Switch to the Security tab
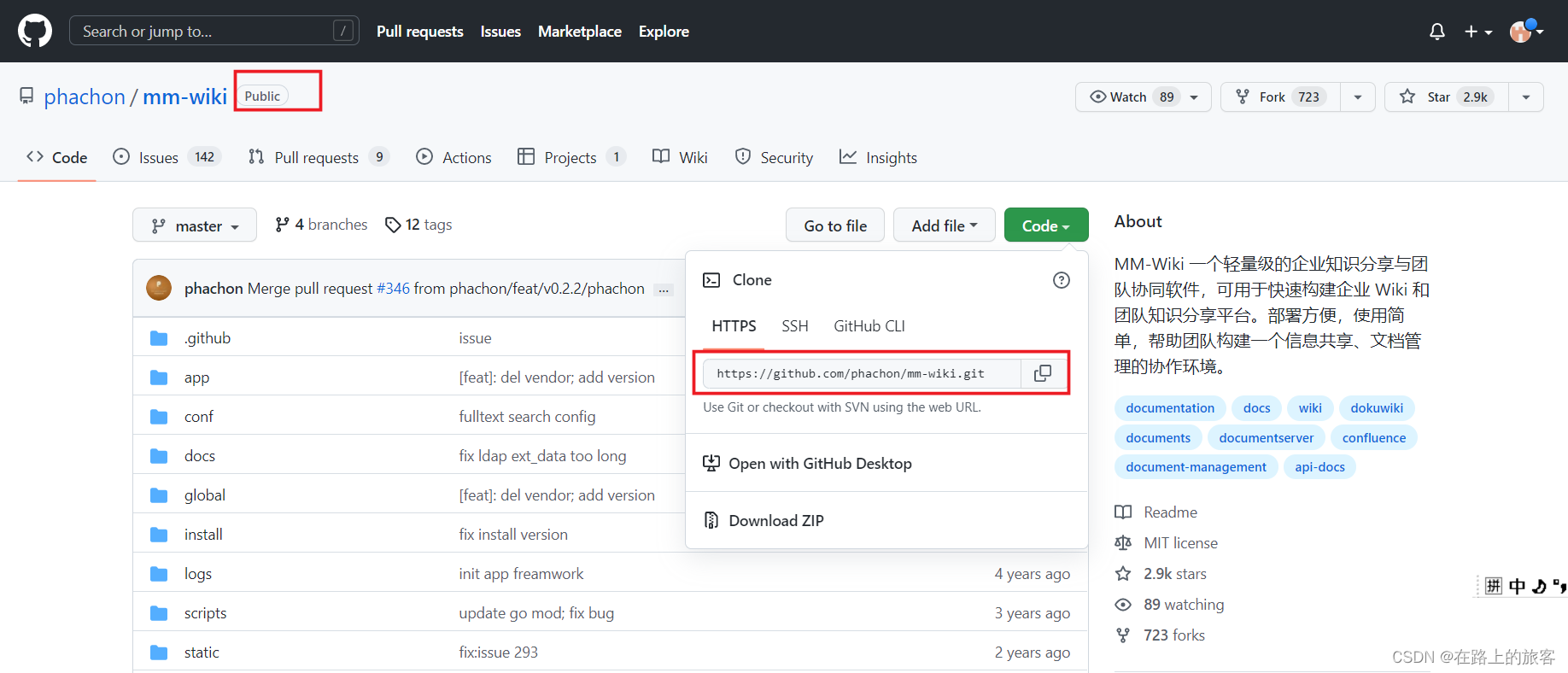1568x673 pixels. 774,157
